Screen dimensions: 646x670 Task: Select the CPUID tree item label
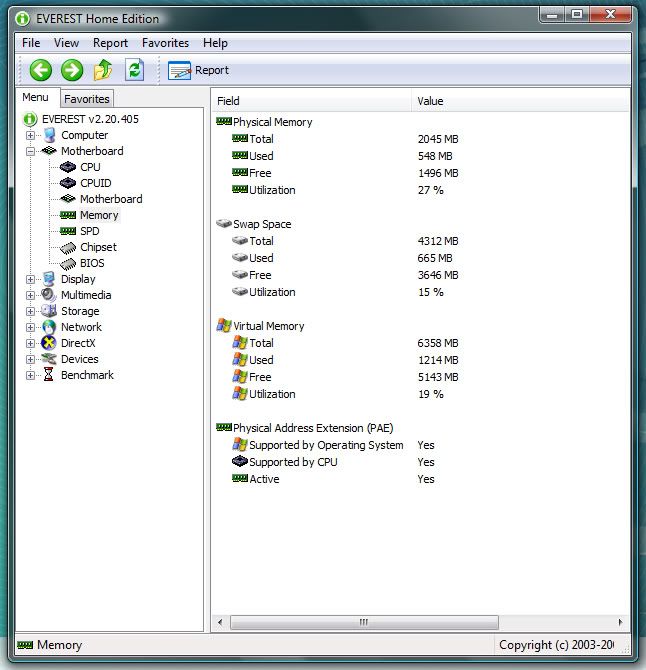pyautogui.click(x=96, y=183)
